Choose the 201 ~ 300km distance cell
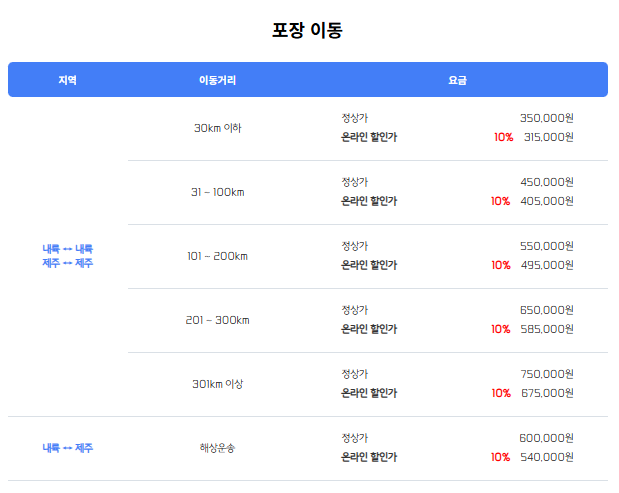The width and height of the screenshot is (619, 493). [217, 320]
